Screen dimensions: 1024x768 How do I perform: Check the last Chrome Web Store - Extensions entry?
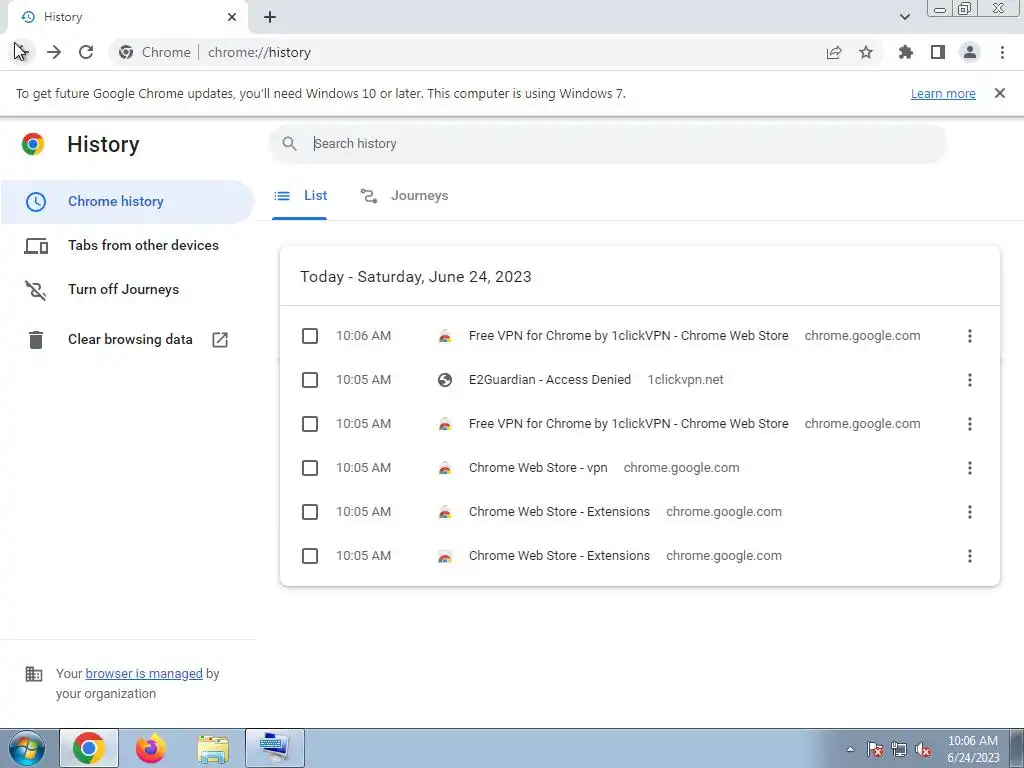coord(310,556)
